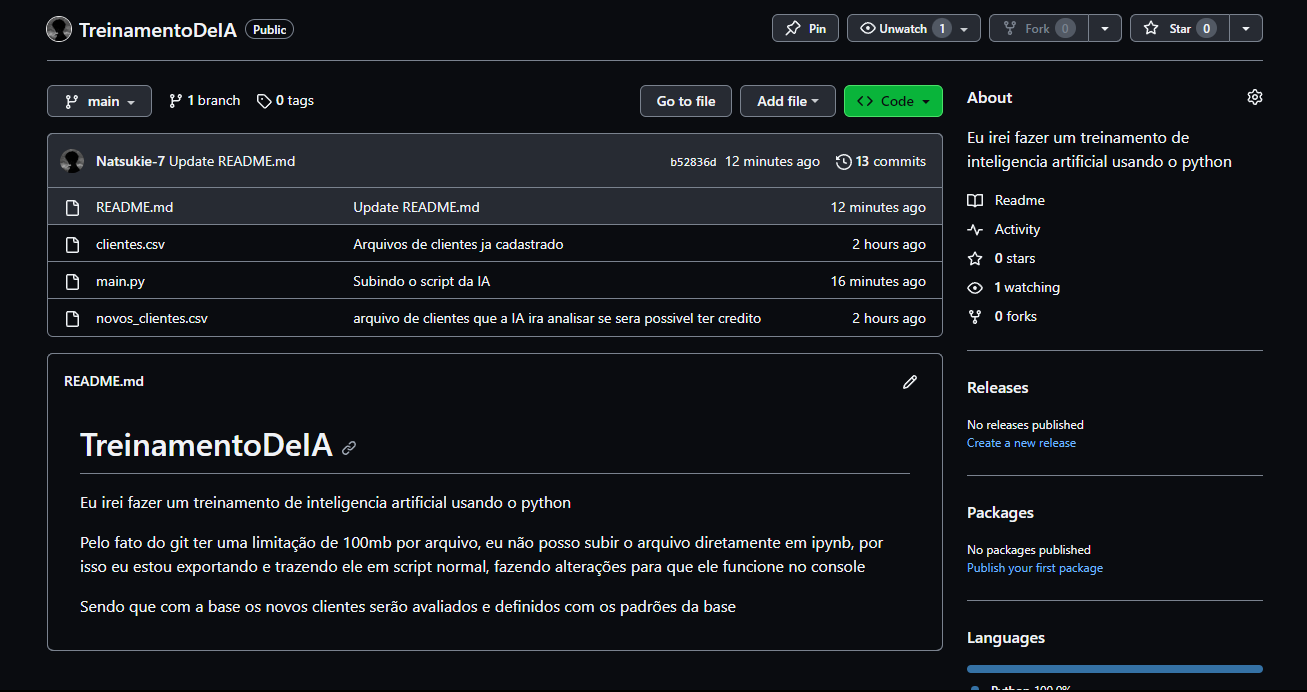Open the Activity feed for the repo
Screen dimensions: 1307x692
[1015, 229]
